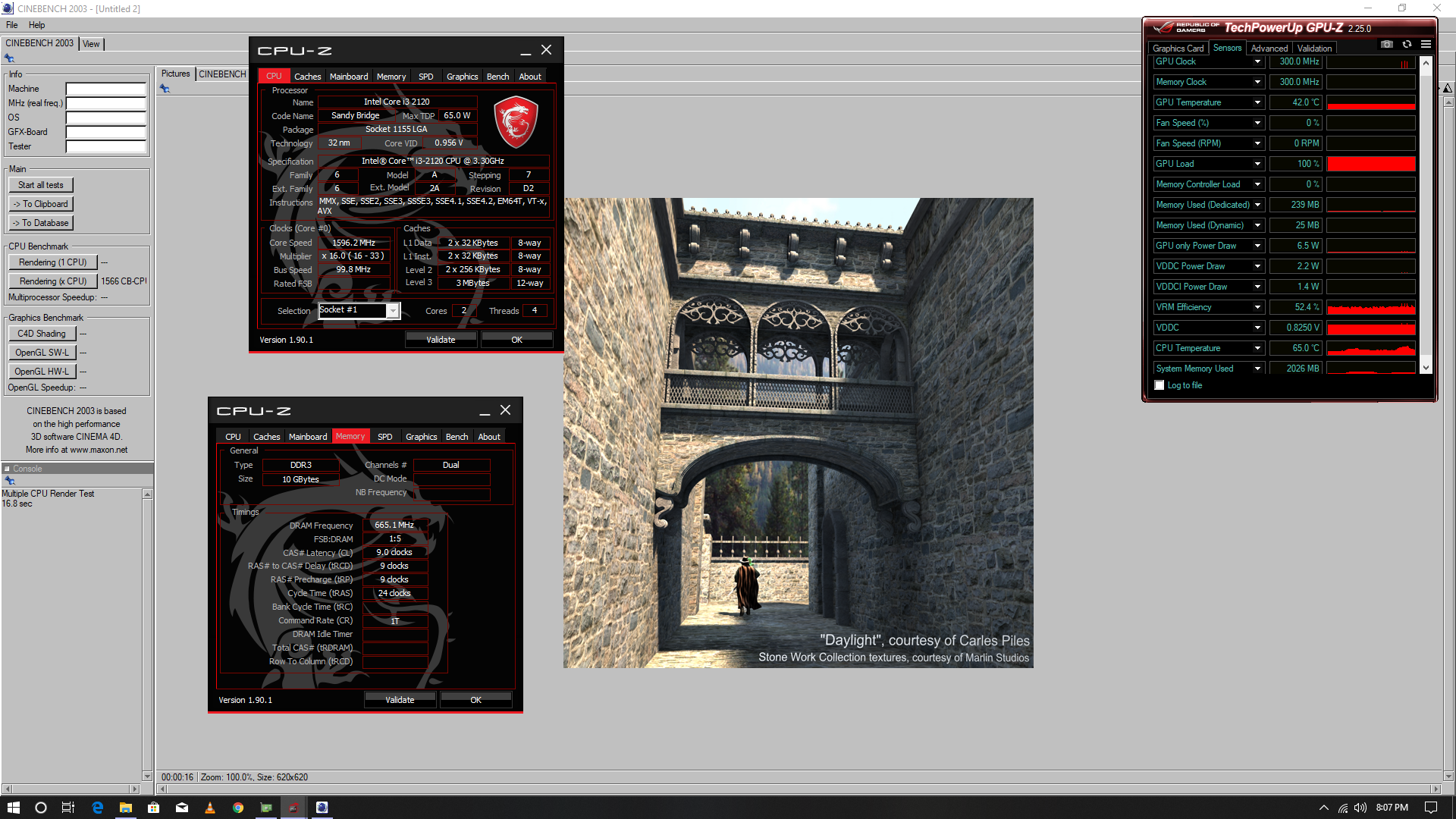Switch to Caches tab in upper CPU-Z
Screen dimensions: 1456x819
pyautogui.click(x=307, y=77)
